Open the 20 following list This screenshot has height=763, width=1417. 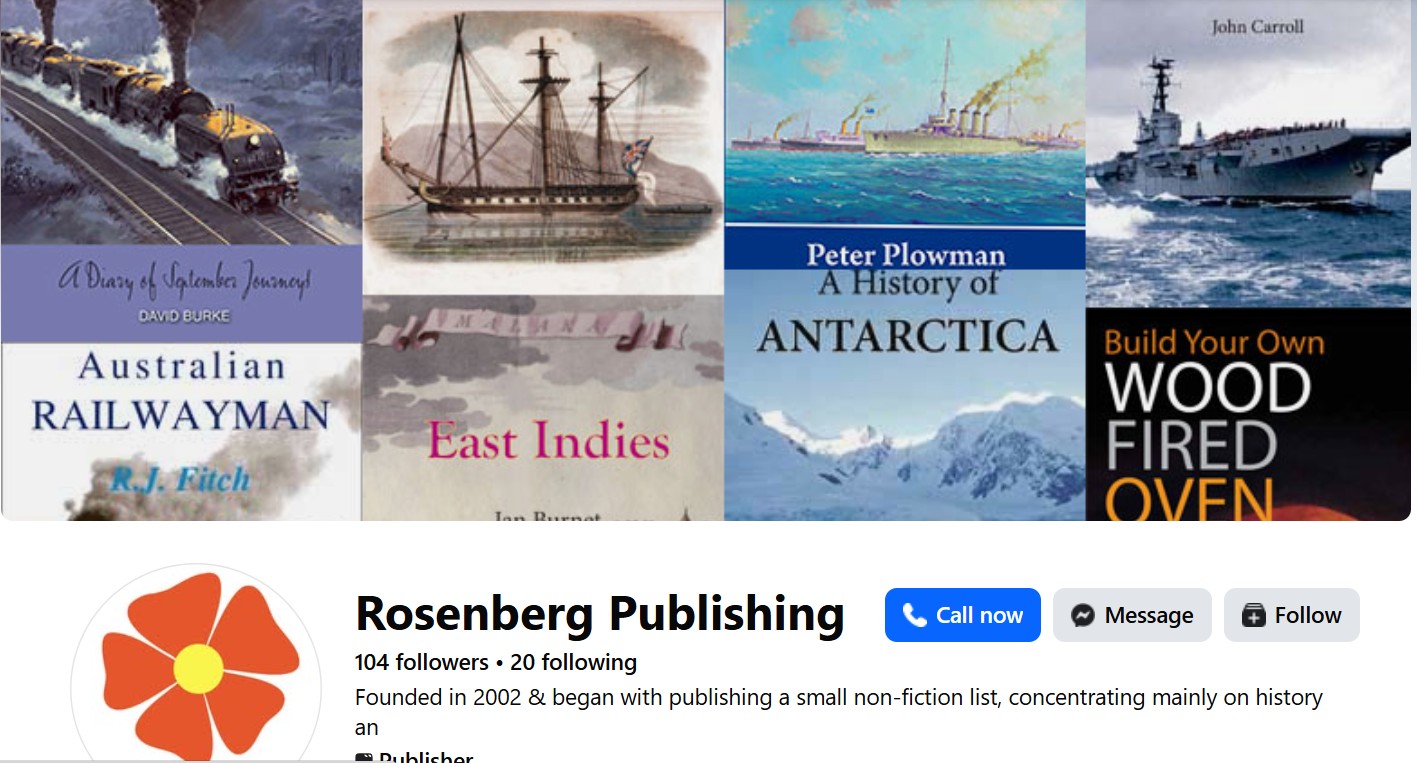573,662
